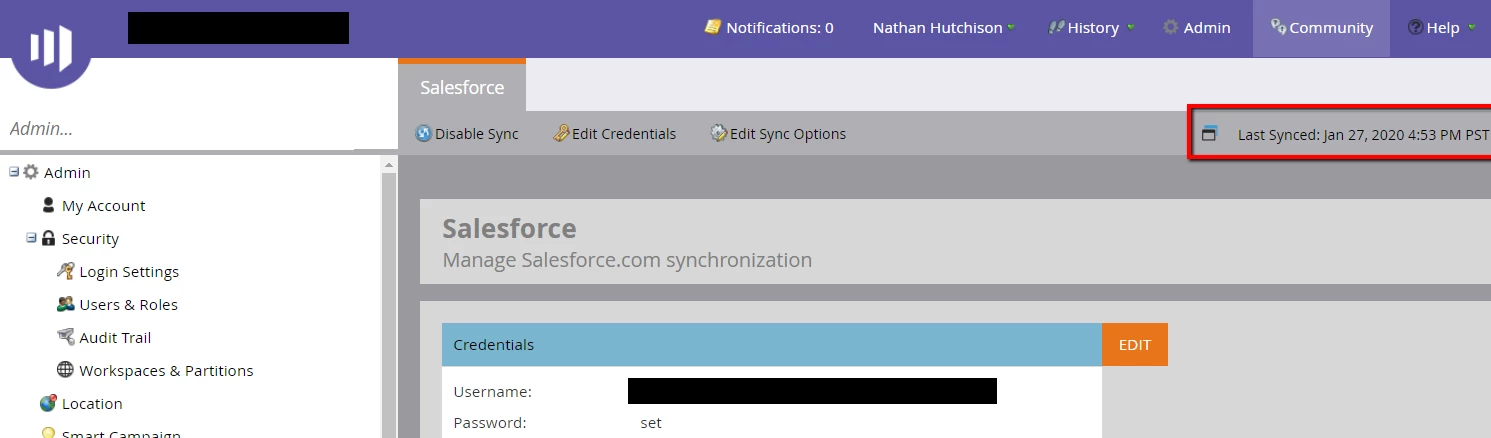Click the Credentials section header
Screen dimensions: 1491x438
pyautogui.click(x=772, y=345)
